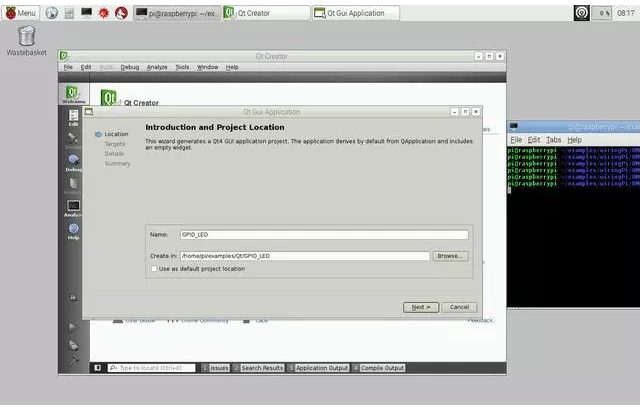This screenshot has height=409, width=644.
Task: Open the Wastebasket on the desktop
Action: point(28,35)
